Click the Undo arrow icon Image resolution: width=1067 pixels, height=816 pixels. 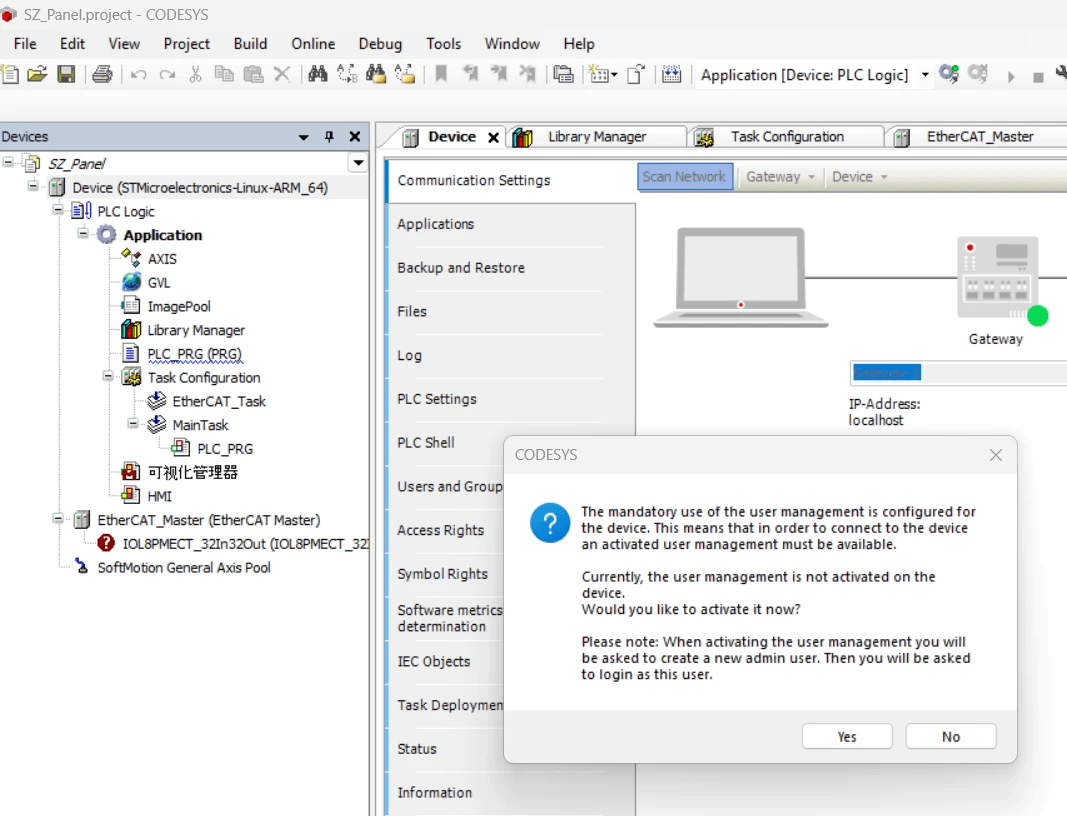[x=138, y=74]
